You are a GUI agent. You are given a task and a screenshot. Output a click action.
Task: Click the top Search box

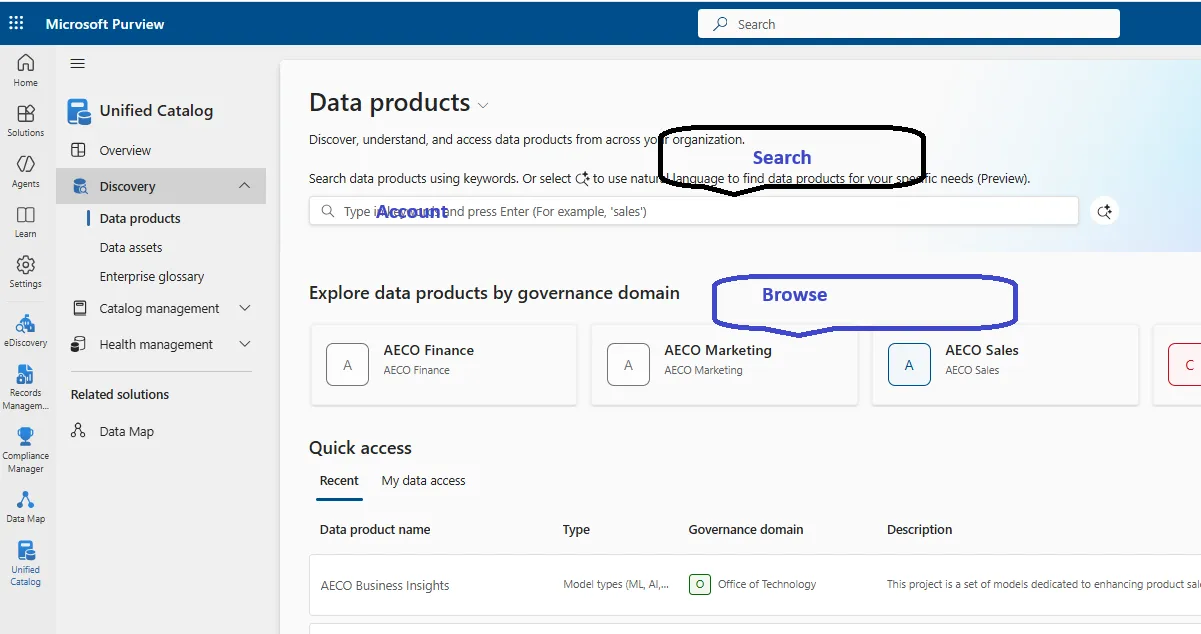click(909, 24)
